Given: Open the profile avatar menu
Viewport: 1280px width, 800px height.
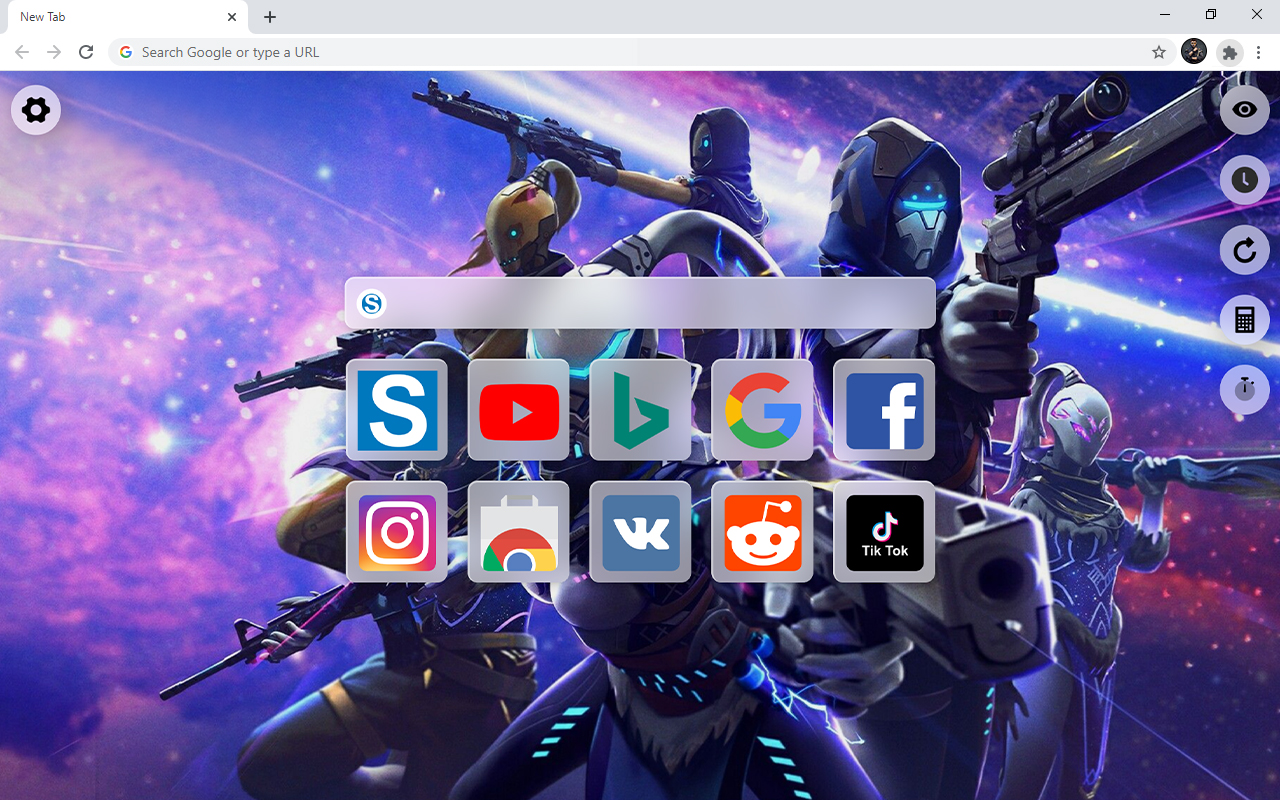Looking at the screenshot, I should pyautogui.click(x=1194, y=52).
